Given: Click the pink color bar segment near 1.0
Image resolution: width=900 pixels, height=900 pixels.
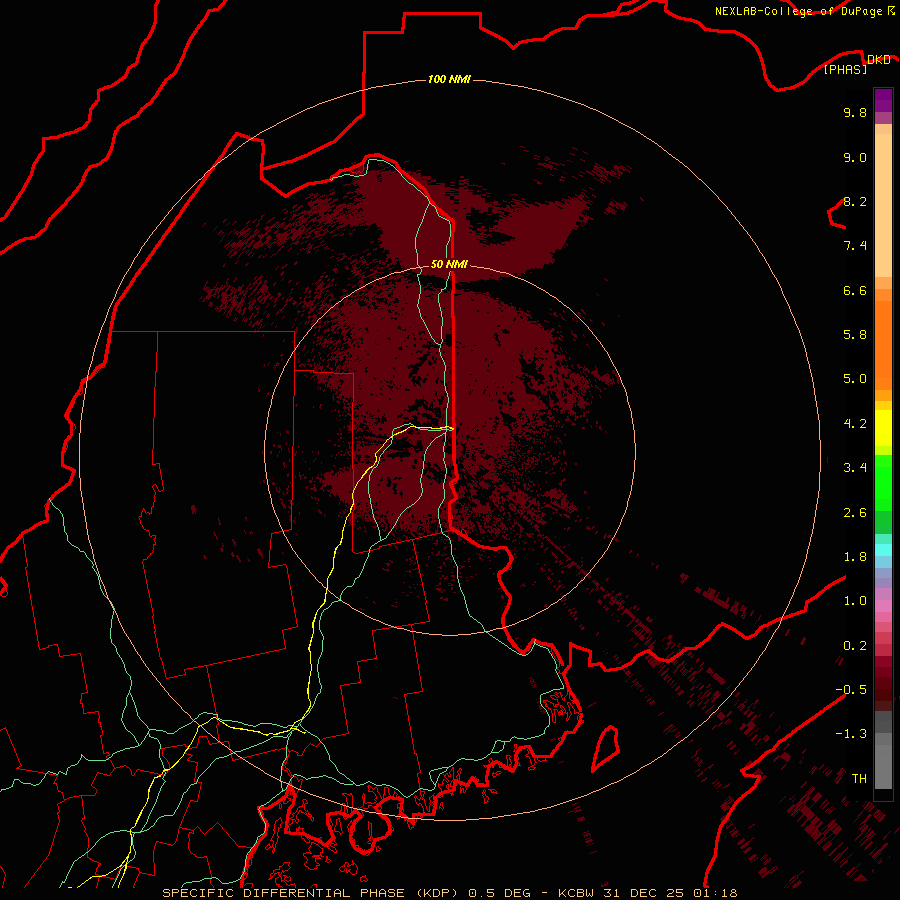Looking at the screenshot, I should coord(883,606).
